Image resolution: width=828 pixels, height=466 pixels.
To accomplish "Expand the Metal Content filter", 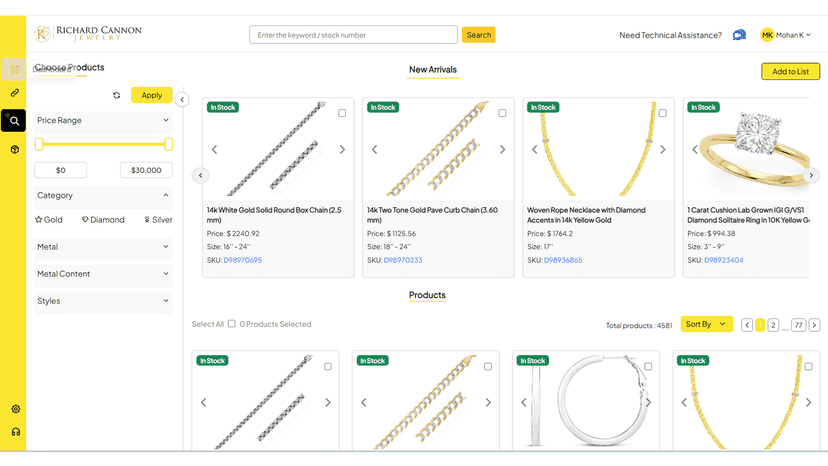I will coord(104,274).
